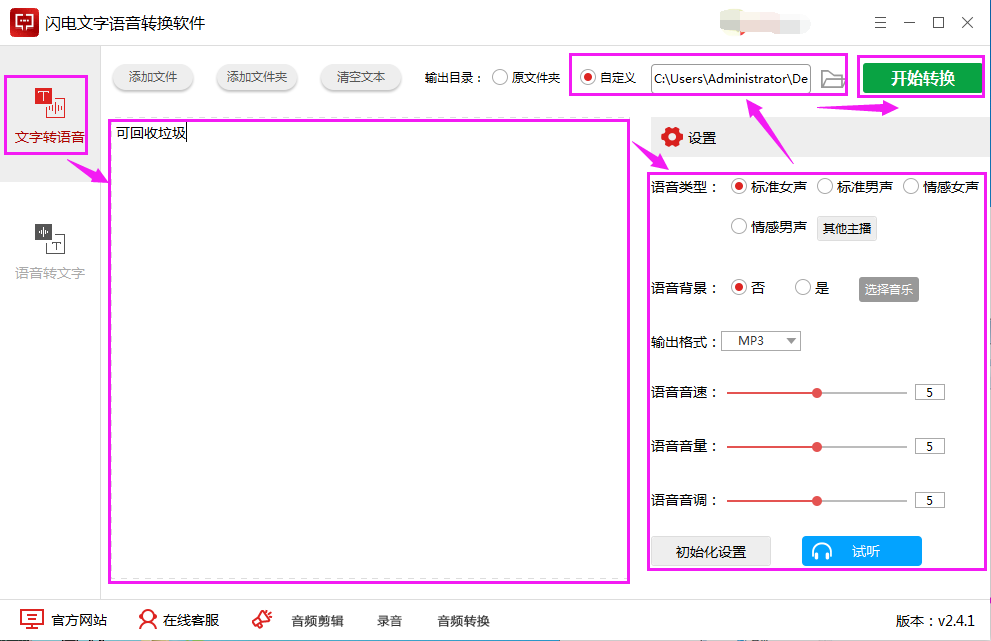Click the 设置 settings header label
This screenshot has width=991, height=641.
[702, 138]
